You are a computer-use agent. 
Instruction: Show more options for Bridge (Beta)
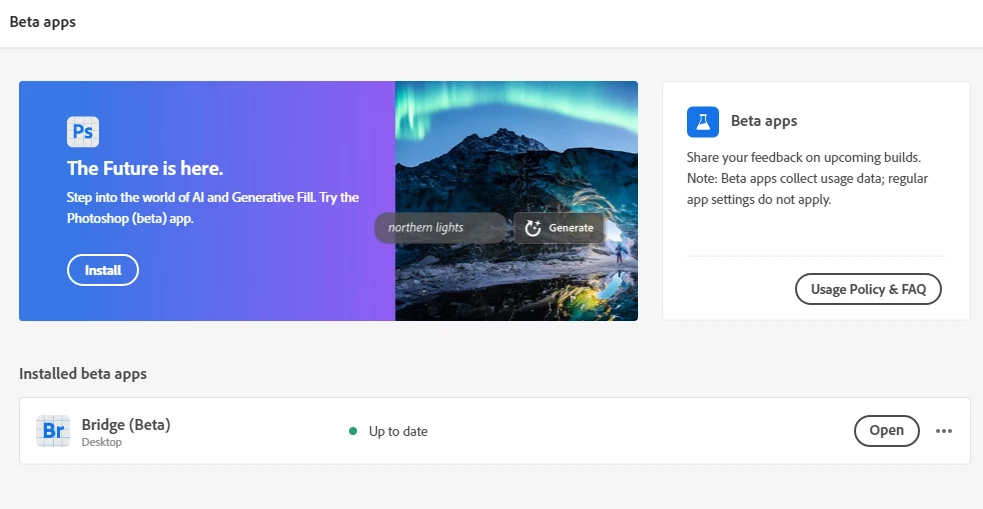coord(944,431)
